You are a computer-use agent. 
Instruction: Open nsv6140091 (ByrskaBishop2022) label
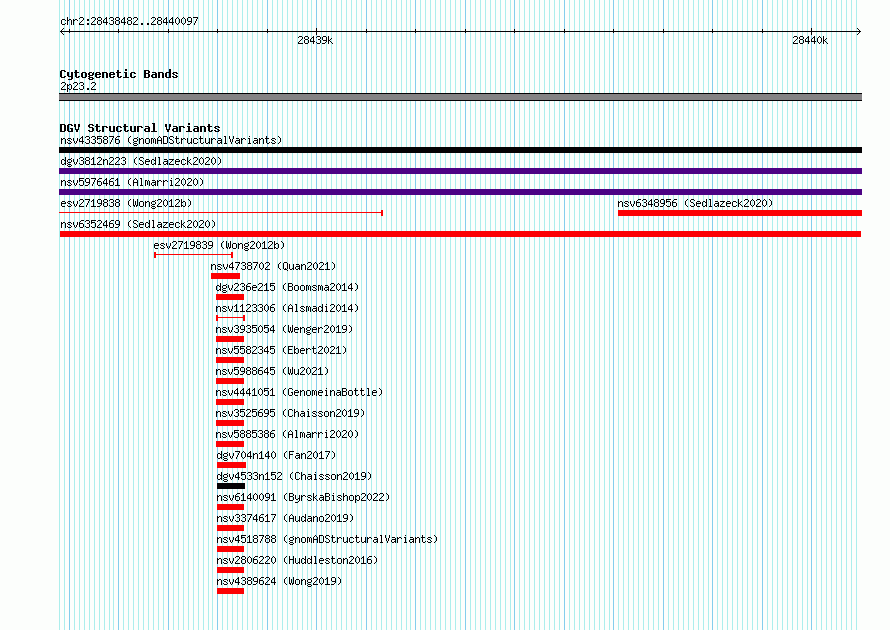[x=303, y=497]
